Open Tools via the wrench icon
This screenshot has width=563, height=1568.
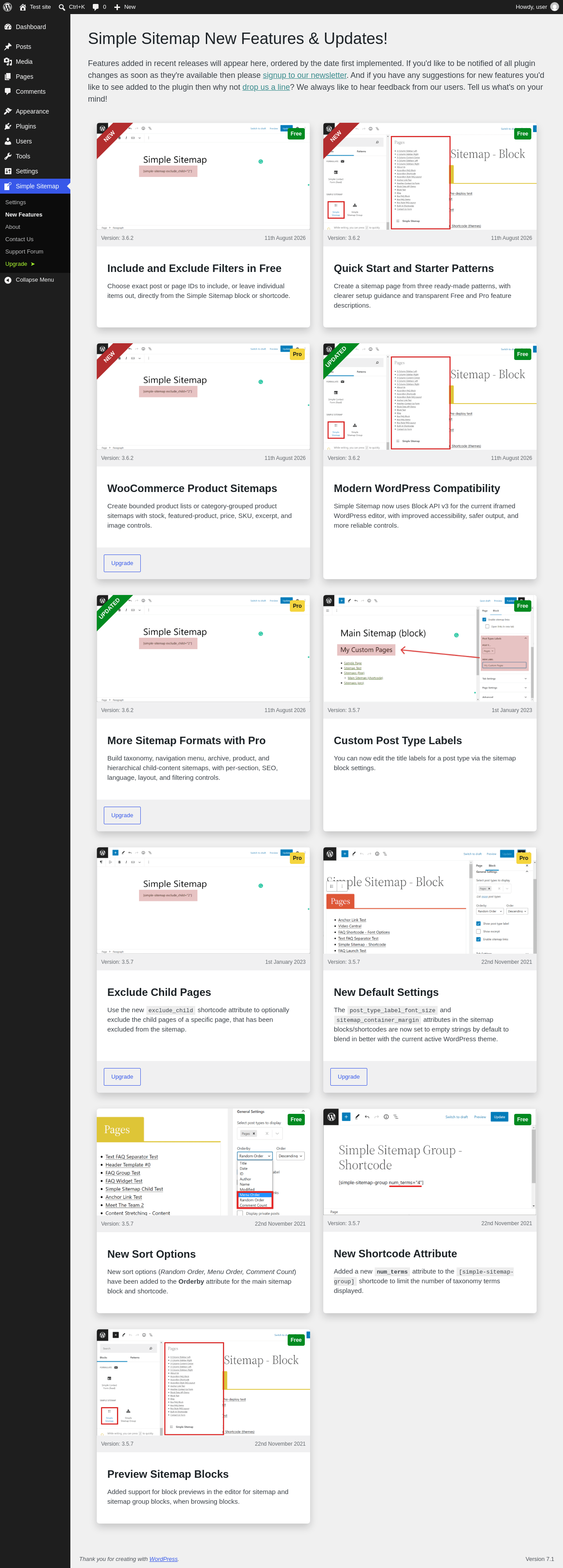[8, 156]
